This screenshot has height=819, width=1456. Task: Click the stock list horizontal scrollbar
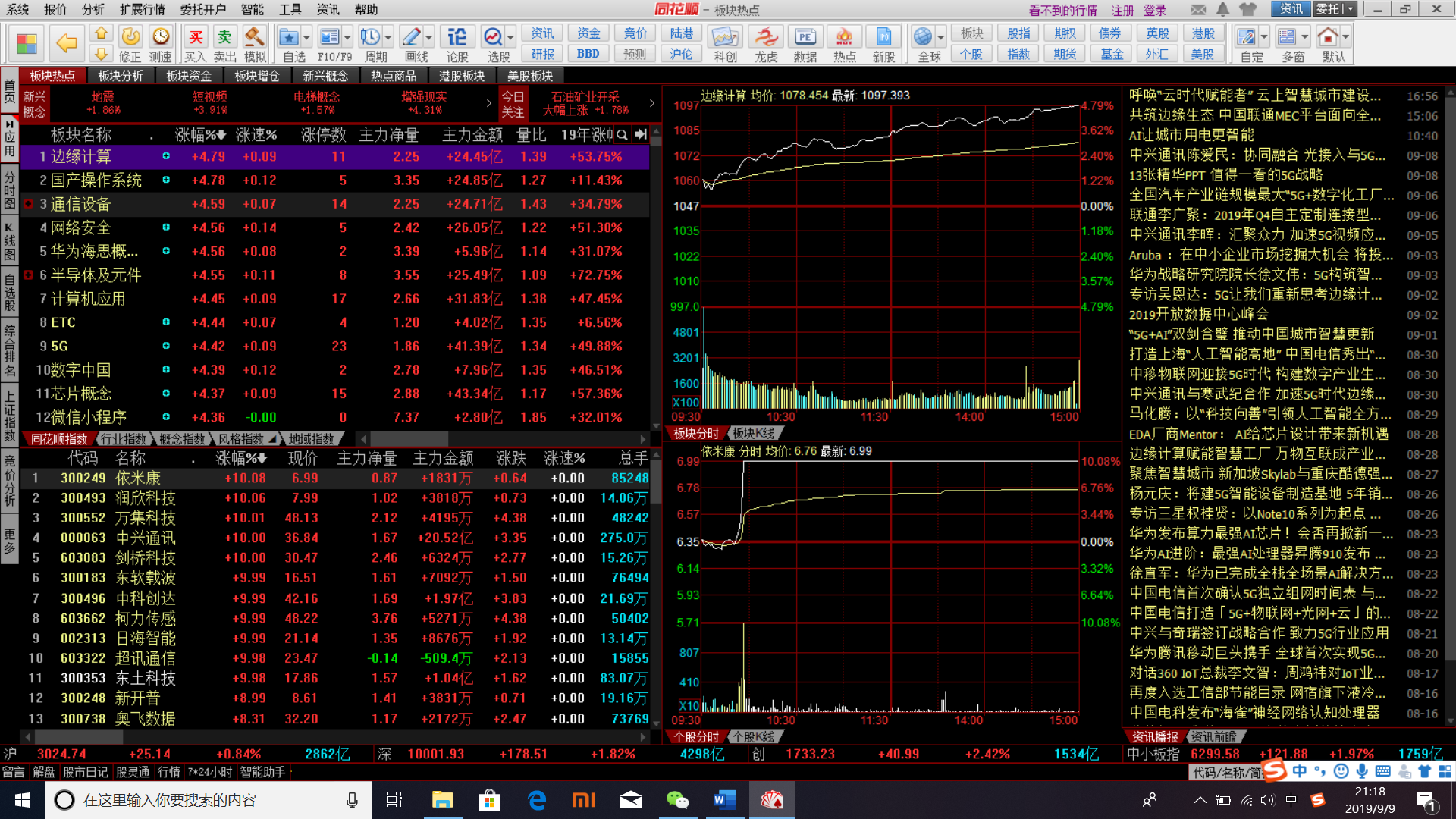click(x=335, y=736)
